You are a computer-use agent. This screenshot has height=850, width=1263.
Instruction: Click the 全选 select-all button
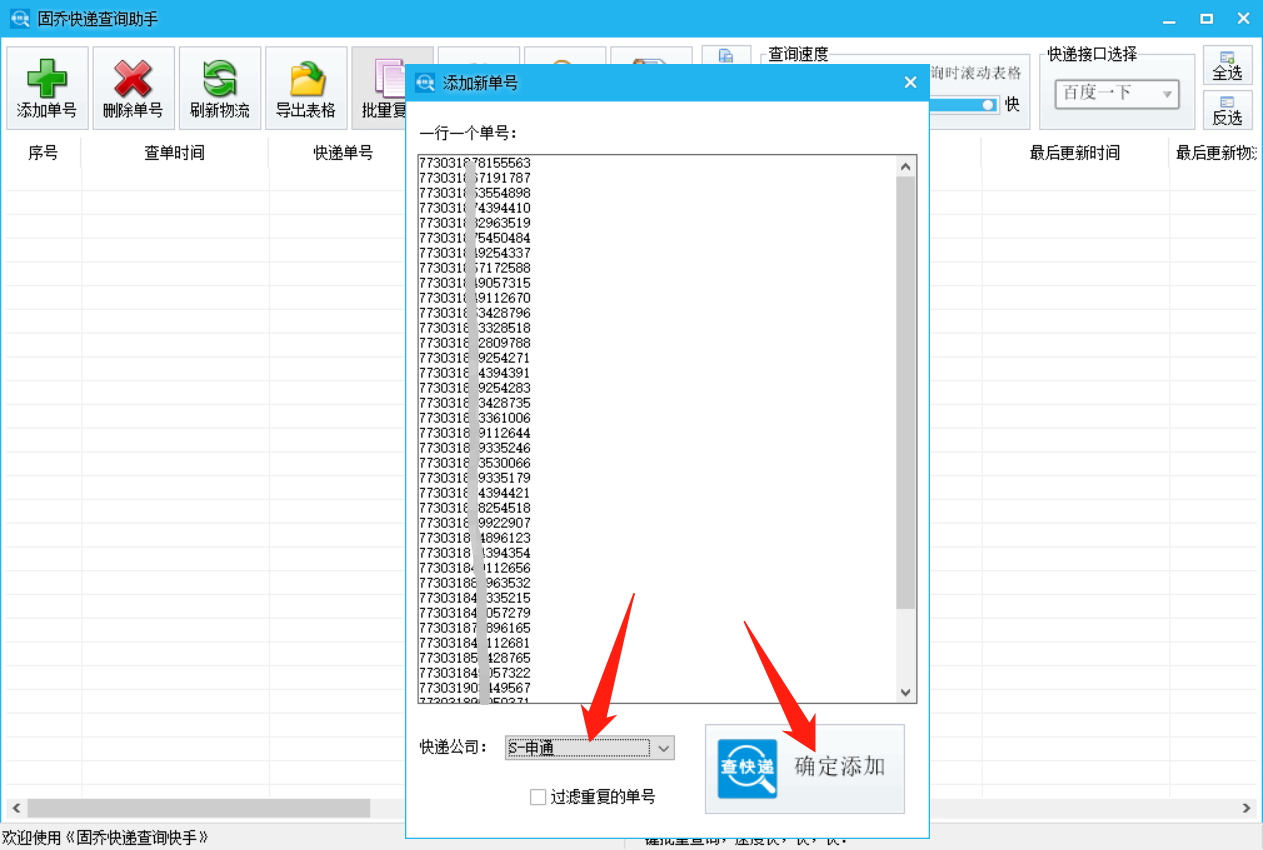(1227, 65)
